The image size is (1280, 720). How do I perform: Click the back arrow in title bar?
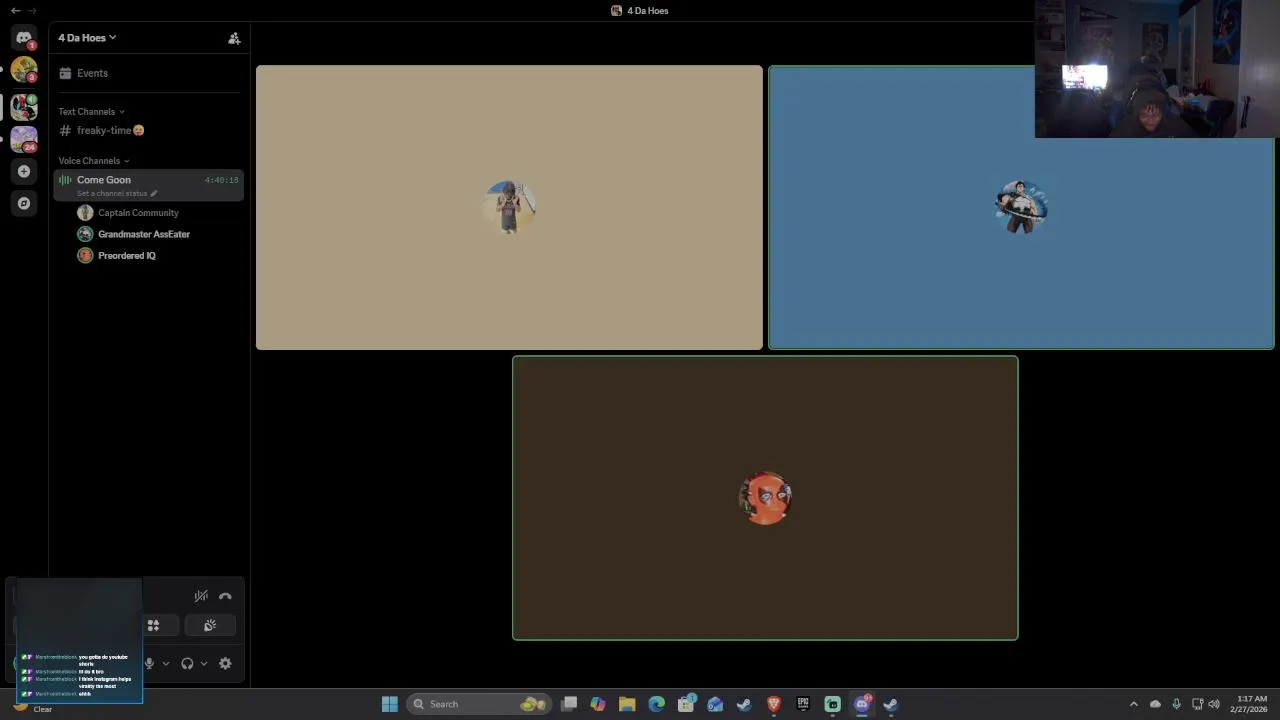coord(15,10)
